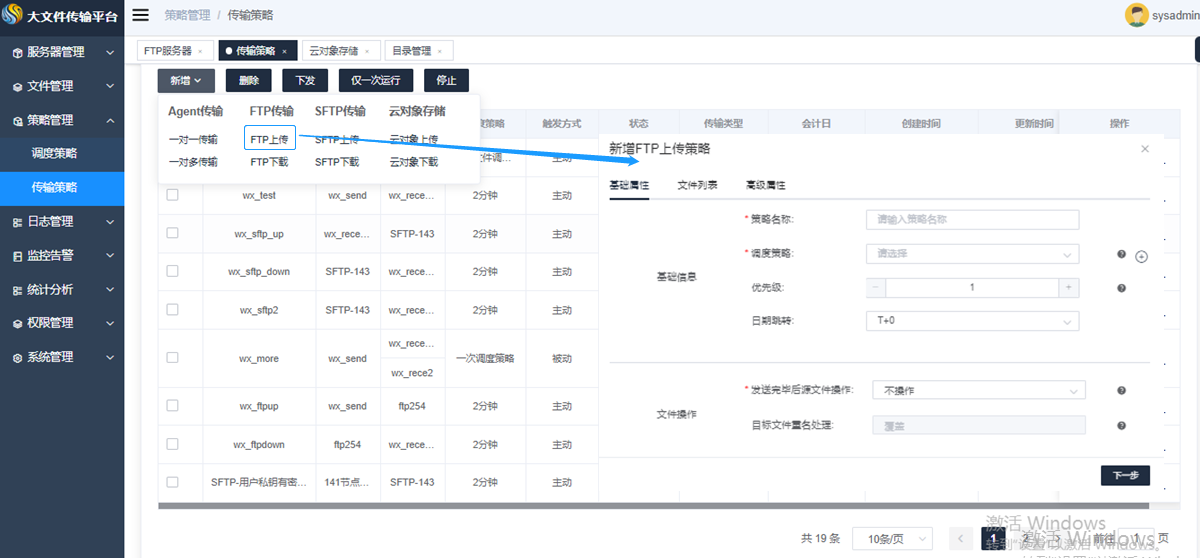This screenshot has width=1200, height=558.
Task: Click the 停止 button
Action: pos(446,81)
